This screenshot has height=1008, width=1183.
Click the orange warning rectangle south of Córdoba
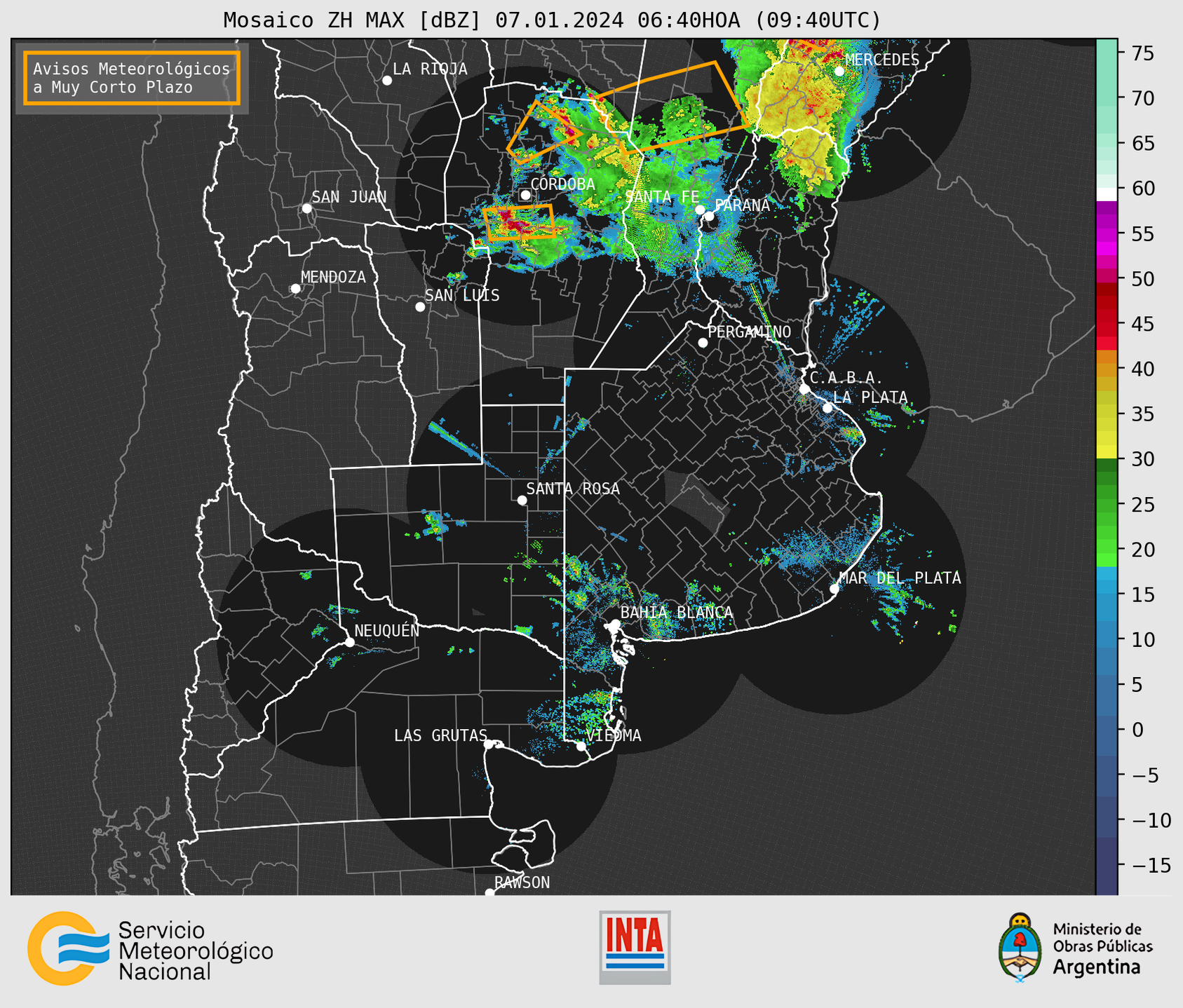tap(520, 223)
